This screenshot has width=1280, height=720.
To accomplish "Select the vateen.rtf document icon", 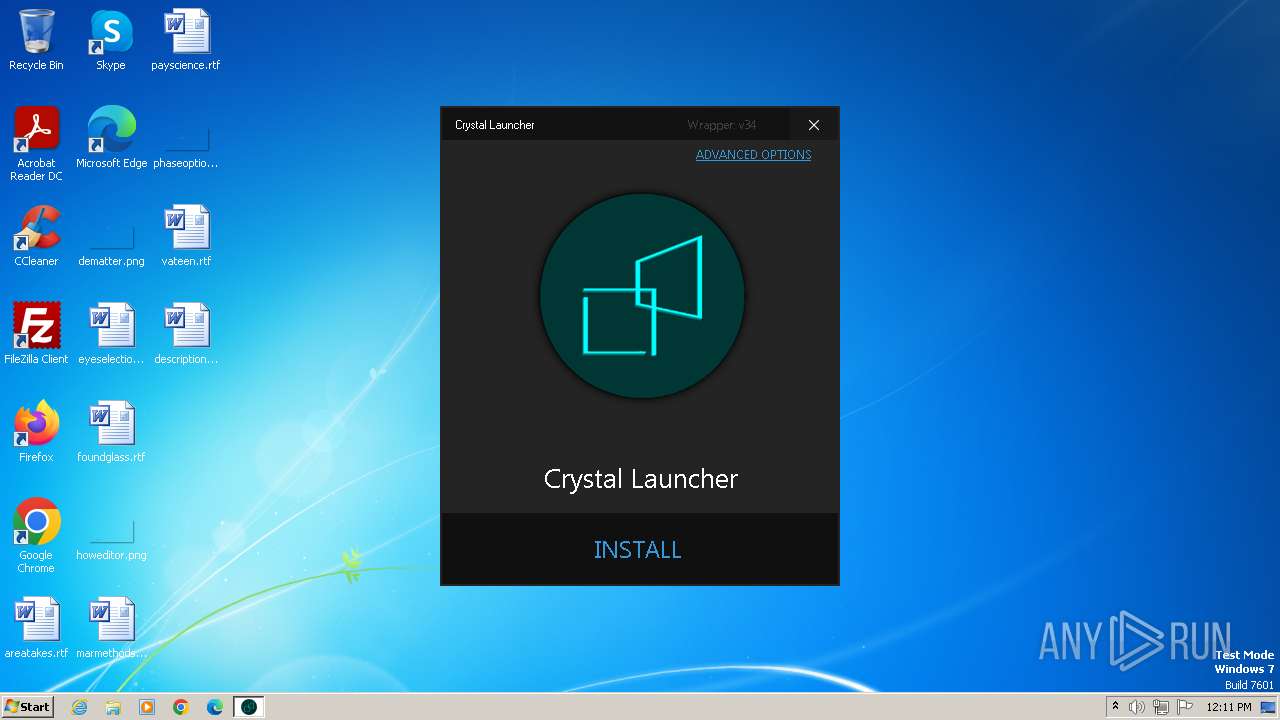I will tap(186, 236).
